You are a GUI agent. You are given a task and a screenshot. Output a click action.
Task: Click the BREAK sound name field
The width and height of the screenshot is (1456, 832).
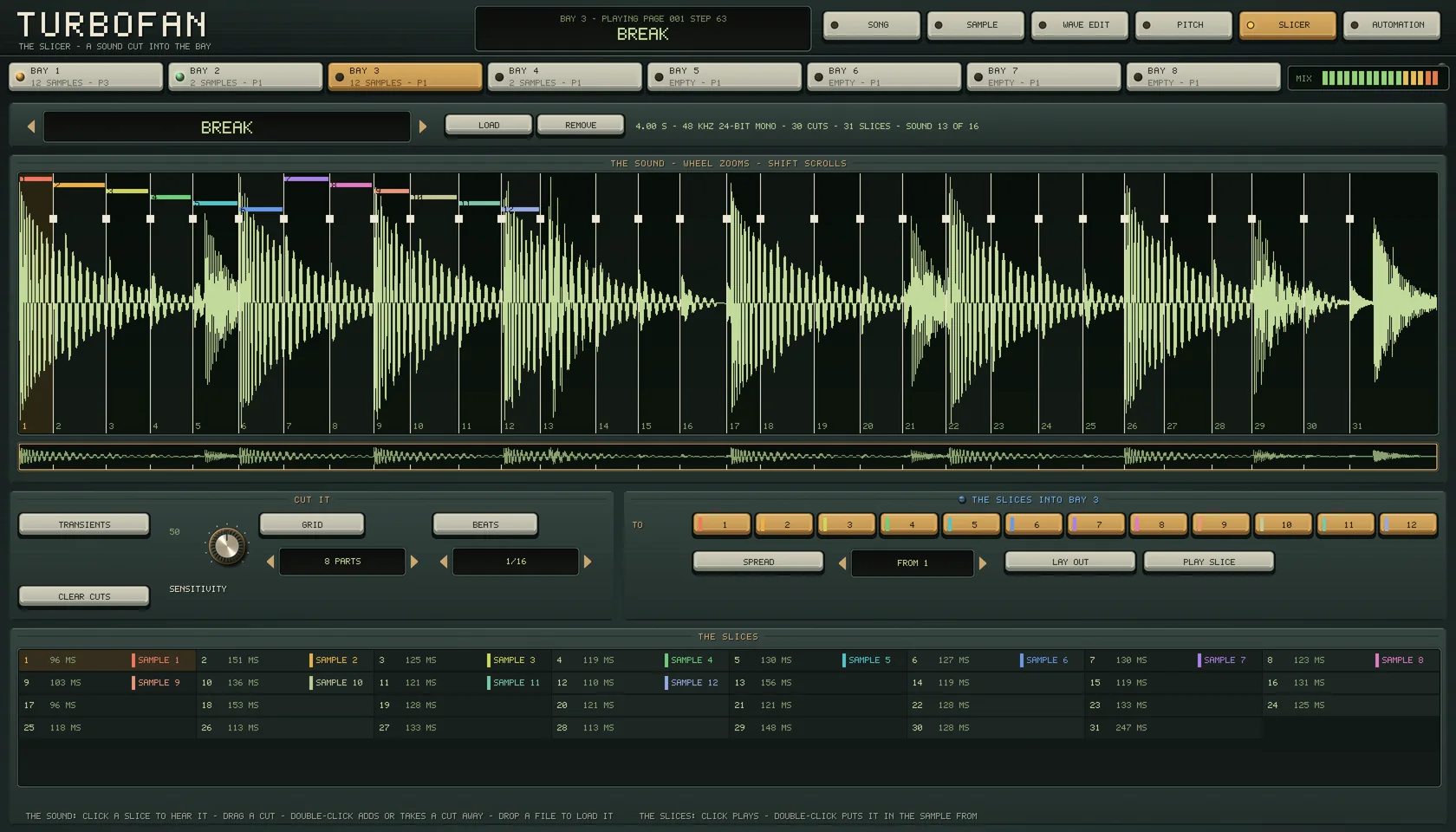pos(227,127)
